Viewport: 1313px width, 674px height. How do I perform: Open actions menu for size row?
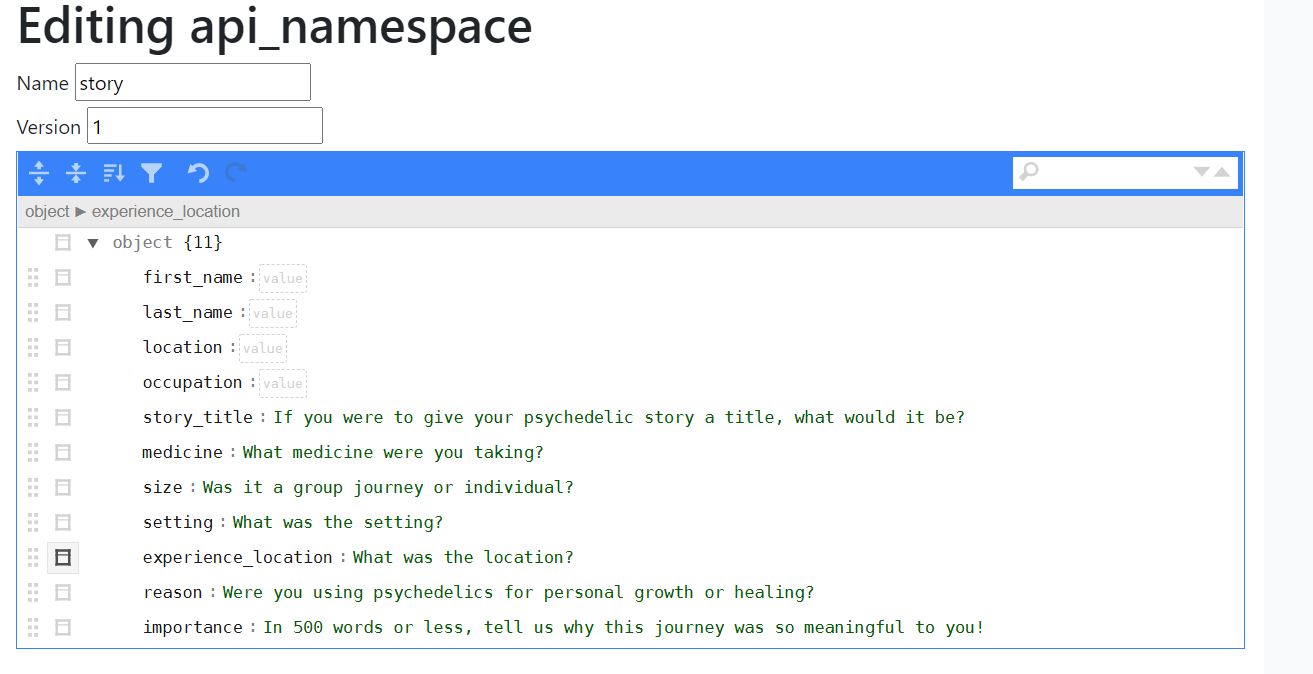click(x=63, y=487)
